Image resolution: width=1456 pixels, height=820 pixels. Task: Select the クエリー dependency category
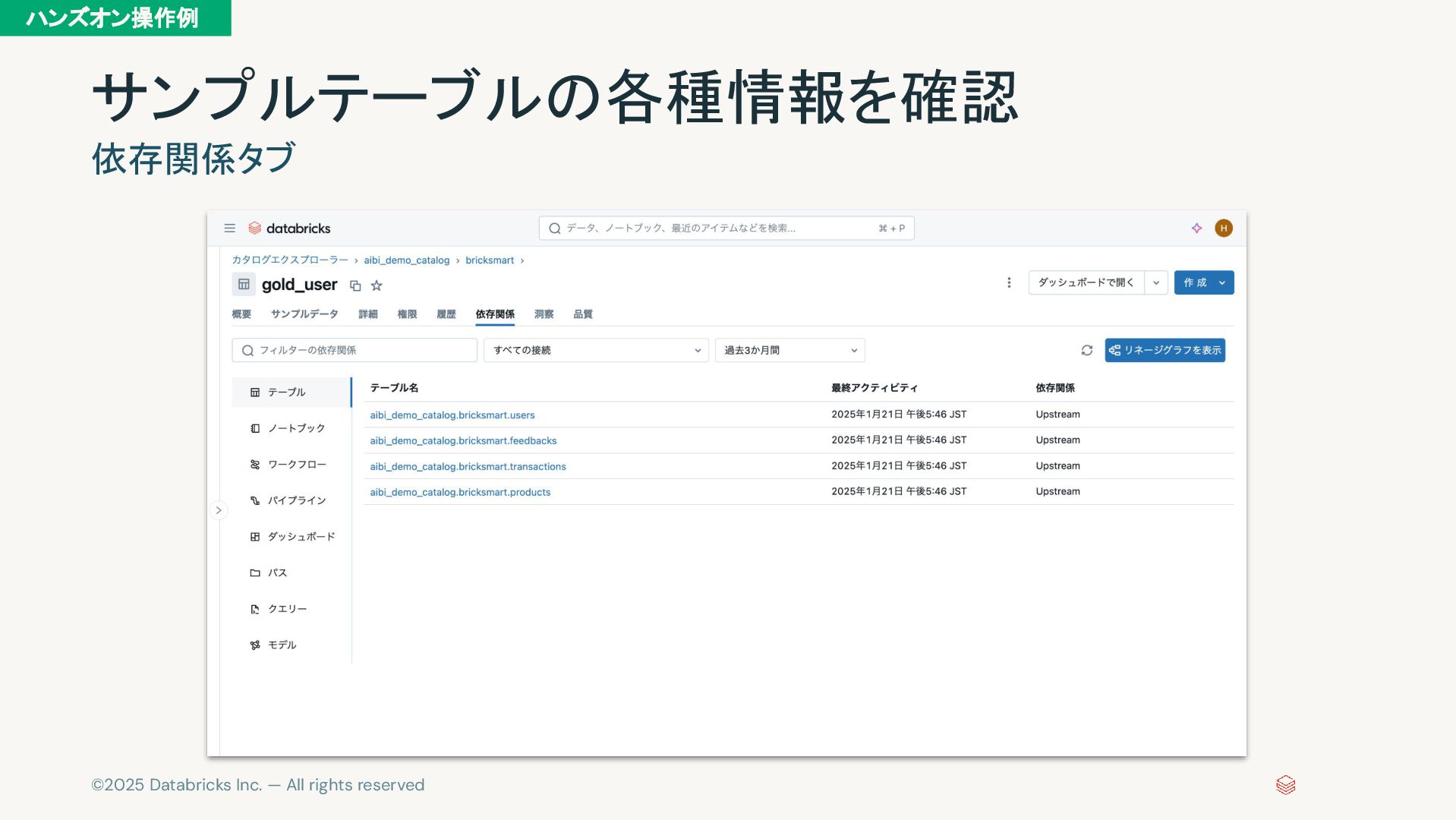coord(292,609)
